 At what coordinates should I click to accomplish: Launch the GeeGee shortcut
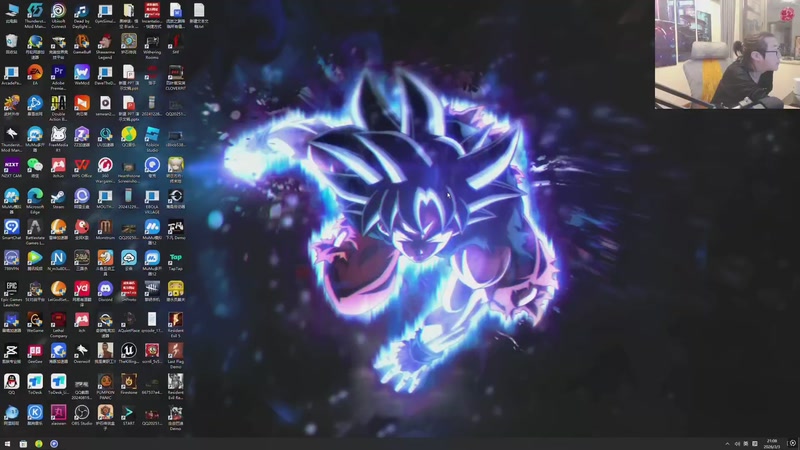[35, 354]
